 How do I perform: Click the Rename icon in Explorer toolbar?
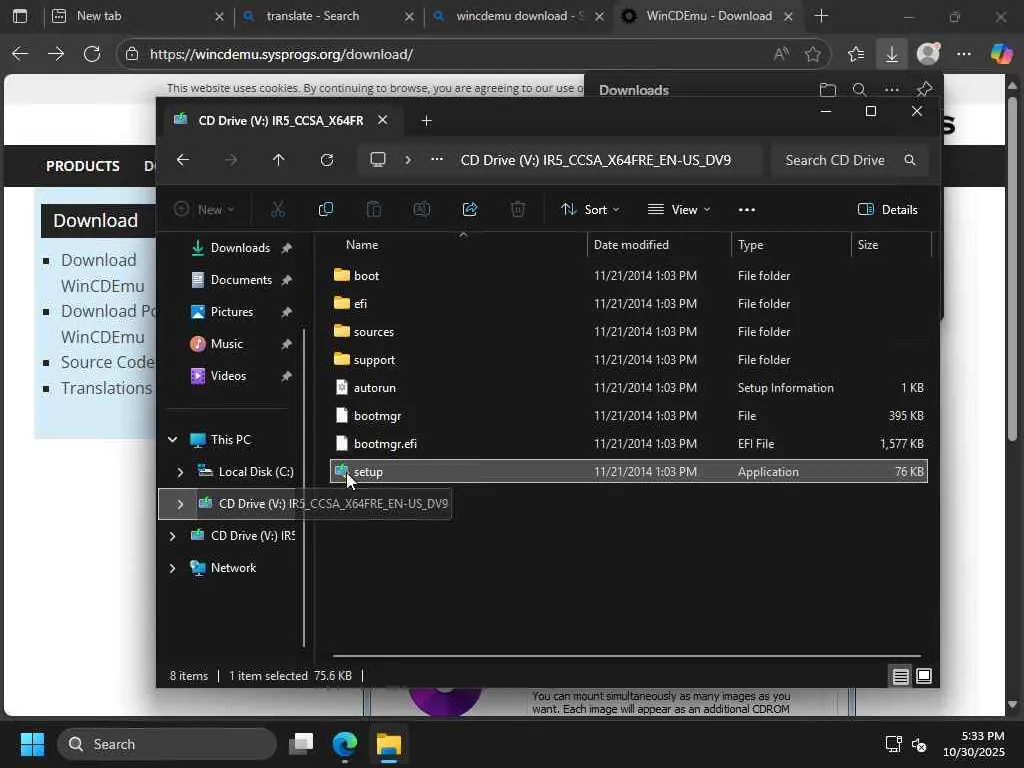(422, 209)
